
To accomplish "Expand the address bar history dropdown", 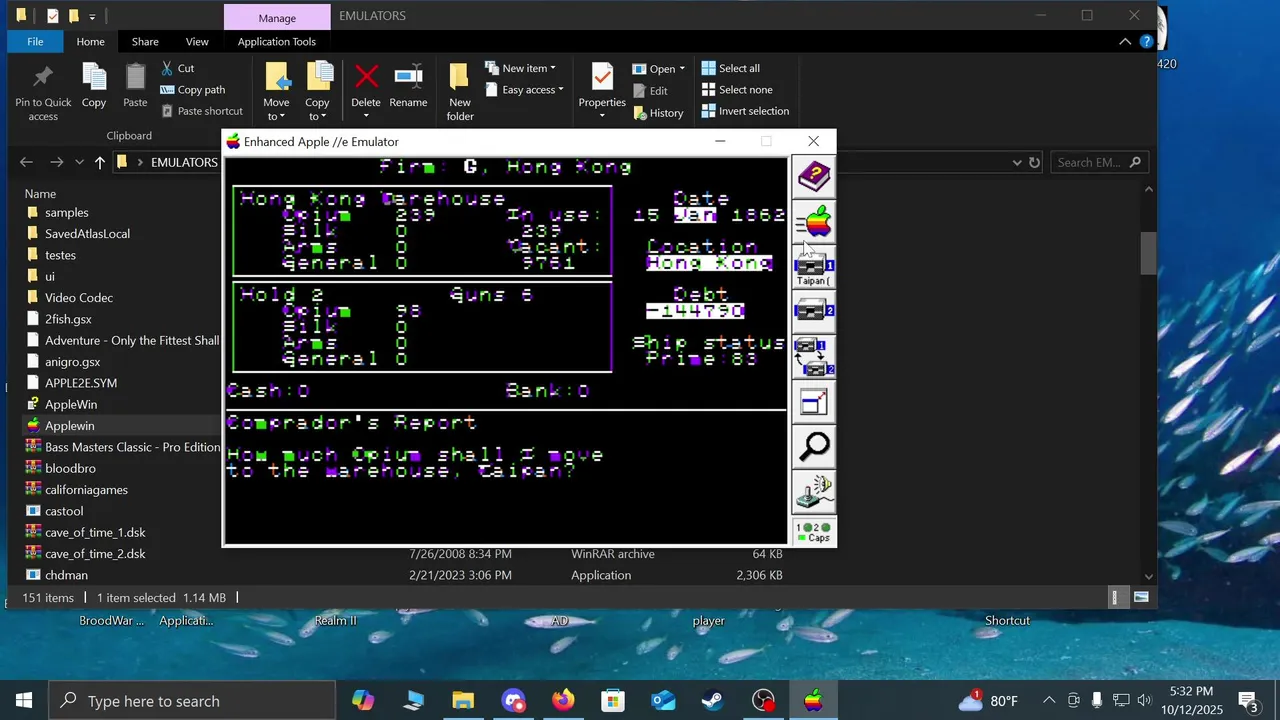I will coord(1017,162).
